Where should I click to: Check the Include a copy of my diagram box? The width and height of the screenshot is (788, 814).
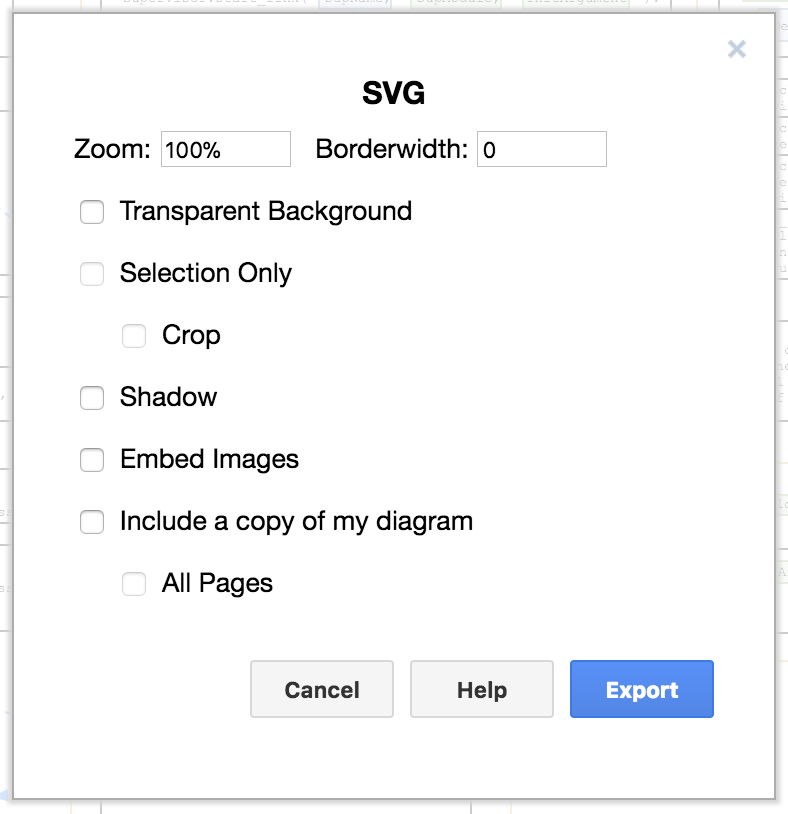tap(92, 522)
